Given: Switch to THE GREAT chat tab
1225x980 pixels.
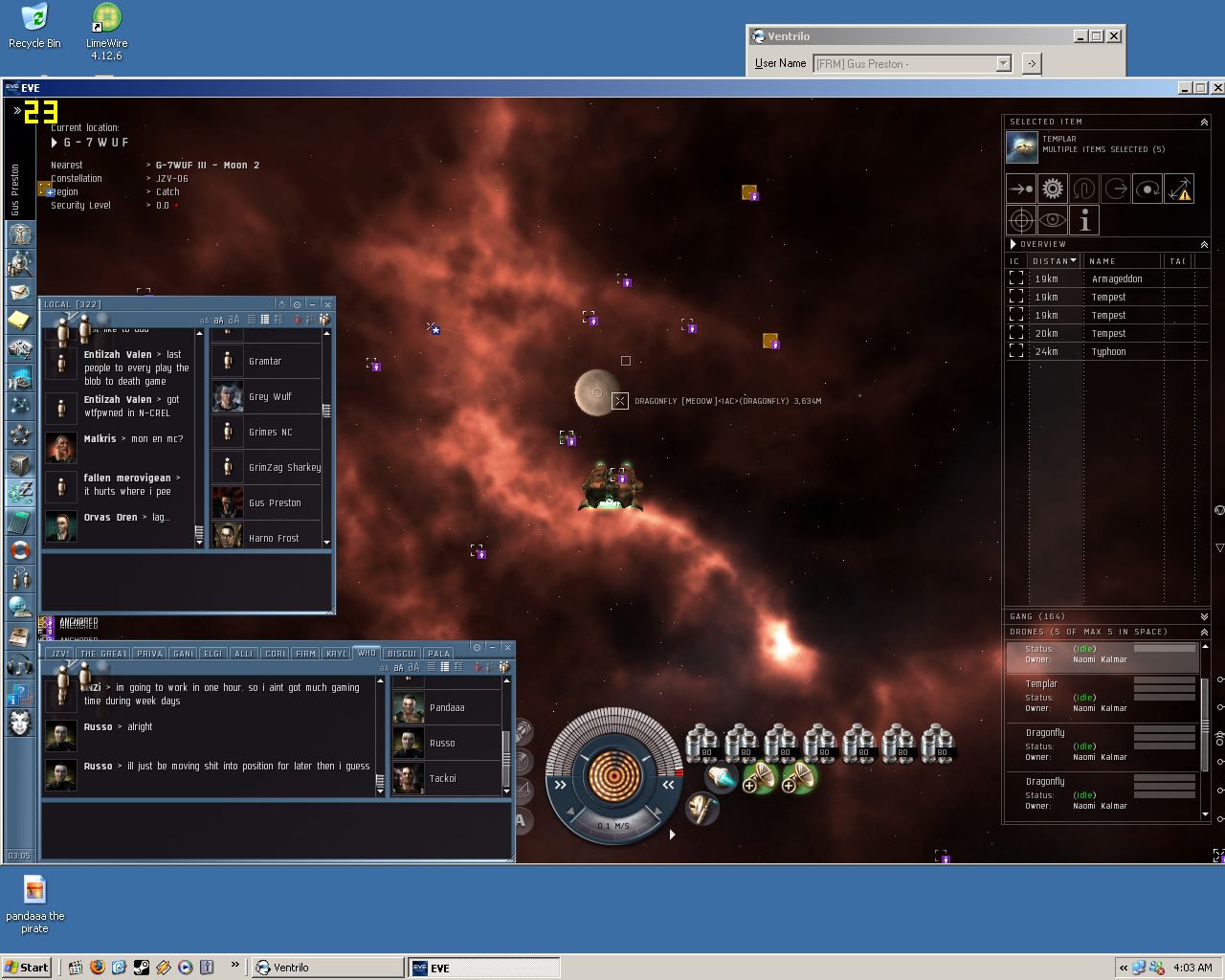Looking at the screenshot, I should [103, 654].
